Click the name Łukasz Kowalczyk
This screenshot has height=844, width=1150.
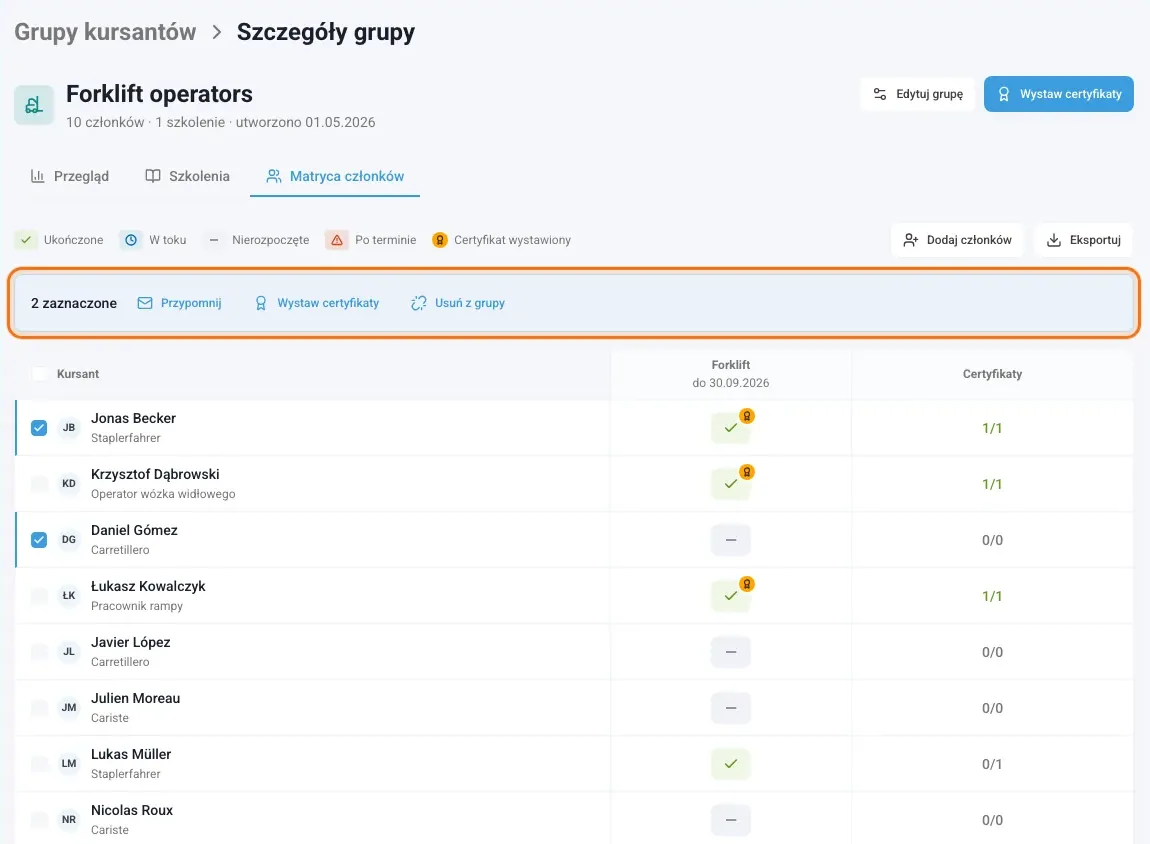pyautogui.click(x=148, y=587)
